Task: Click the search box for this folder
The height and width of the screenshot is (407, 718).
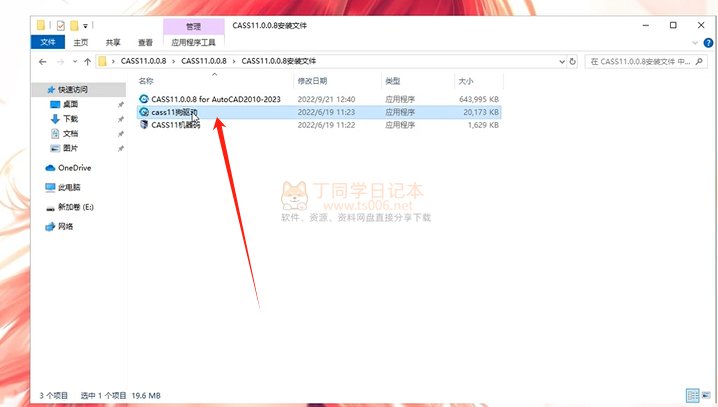Action: point(640,61)
